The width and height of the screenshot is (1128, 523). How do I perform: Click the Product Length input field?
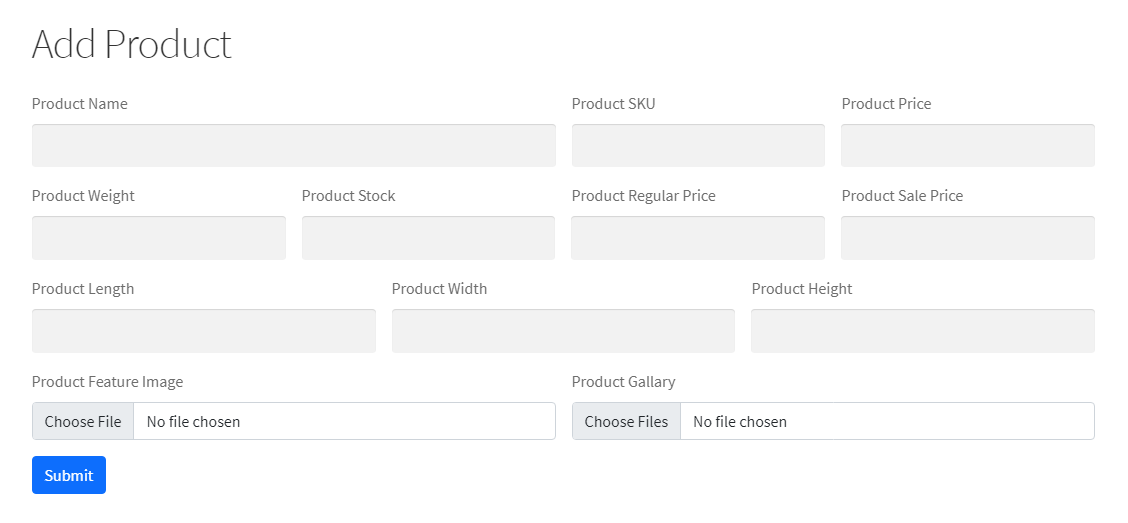[203, 331]
